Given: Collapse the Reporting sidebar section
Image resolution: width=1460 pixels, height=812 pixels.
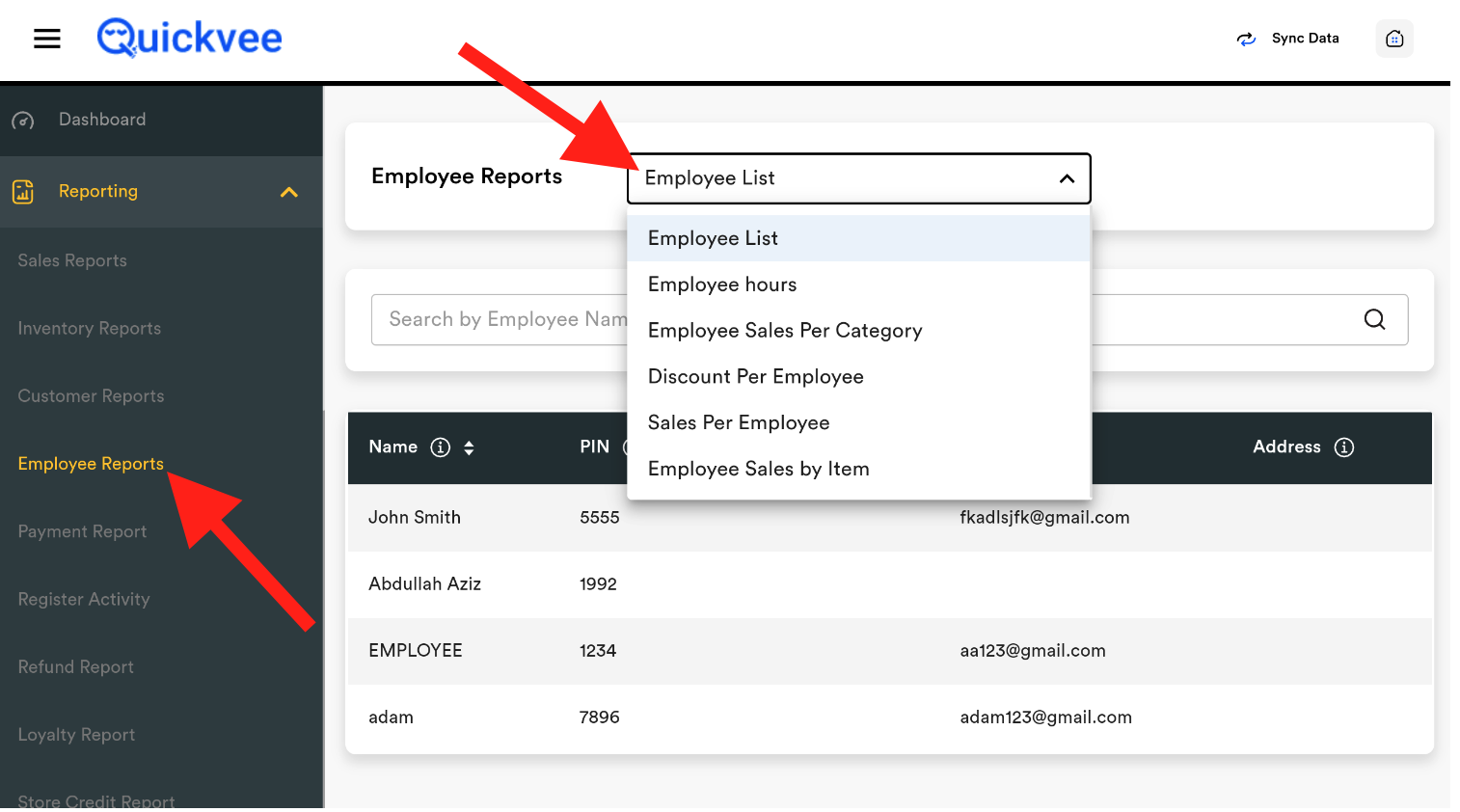Looking at the screenshot, I should [288, 192].
